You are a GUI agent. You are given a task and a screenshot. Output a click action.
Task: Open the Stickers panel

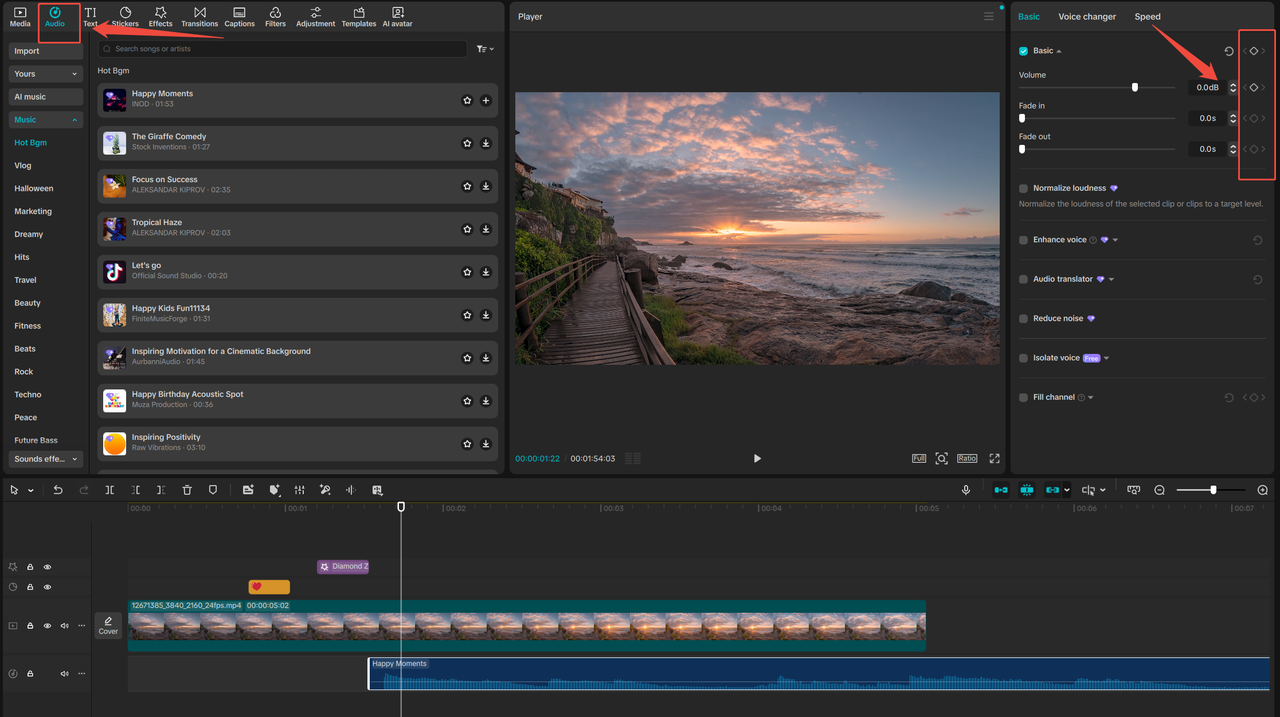[124, 15]
